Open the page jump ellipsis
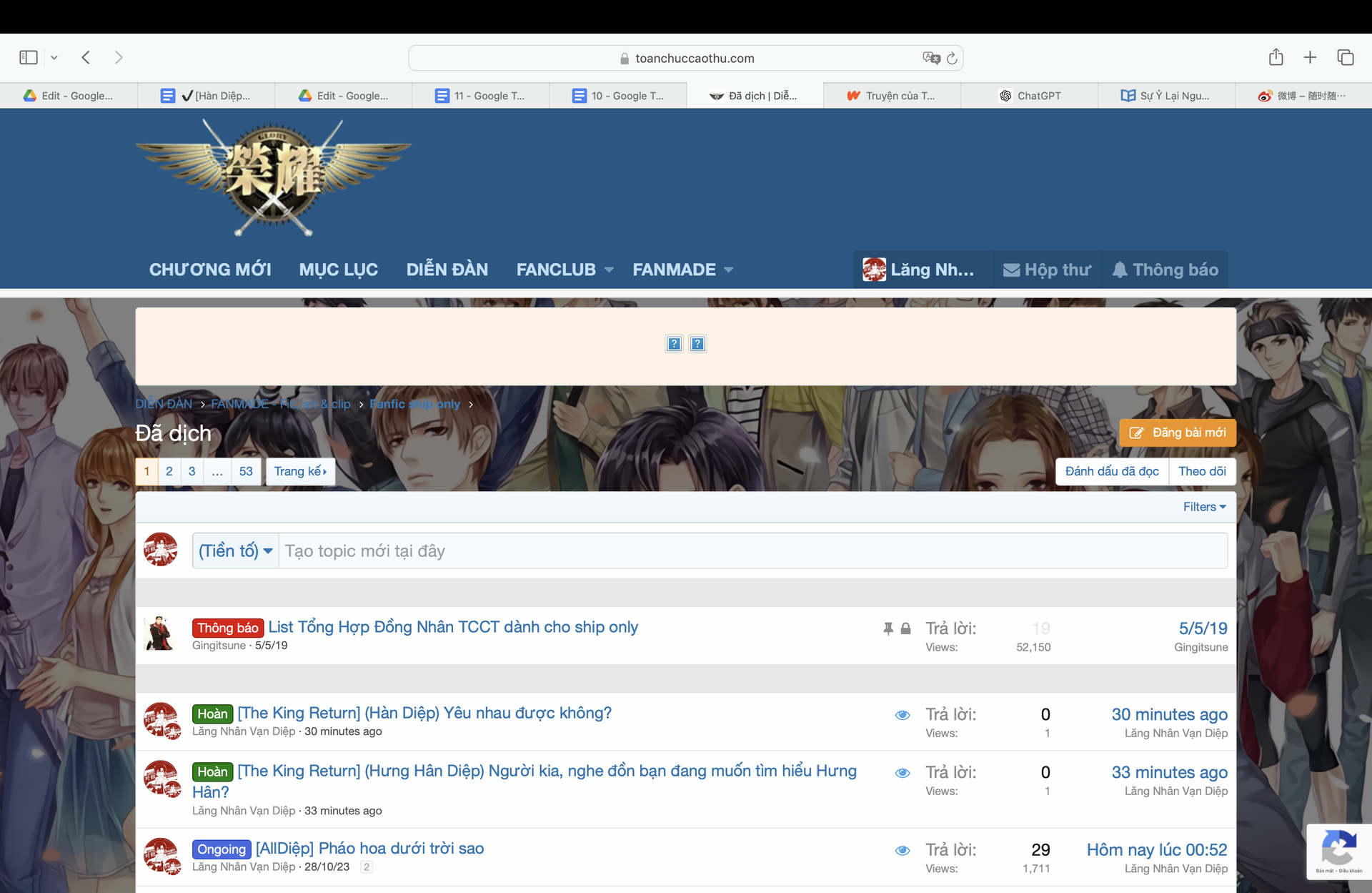 pos(217,471)
